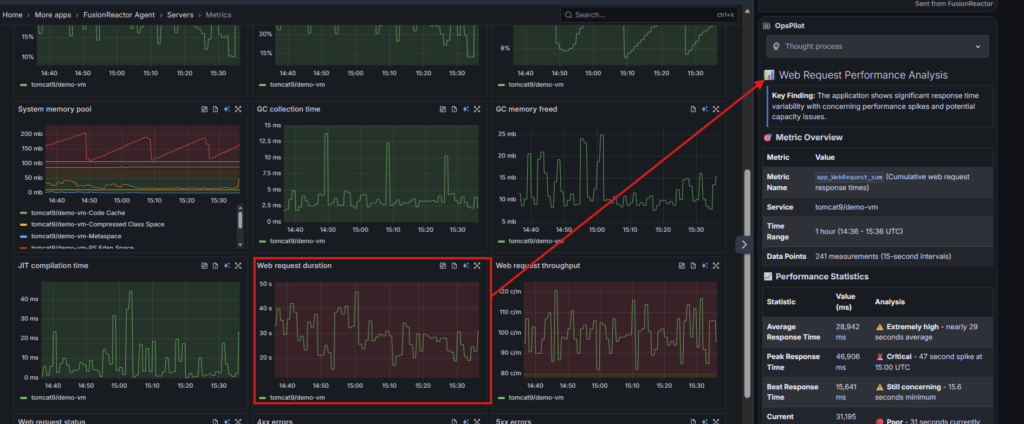Expand JIT compilation time panel to fullscreen
The image size is (1024, 424).
[238, 266]
